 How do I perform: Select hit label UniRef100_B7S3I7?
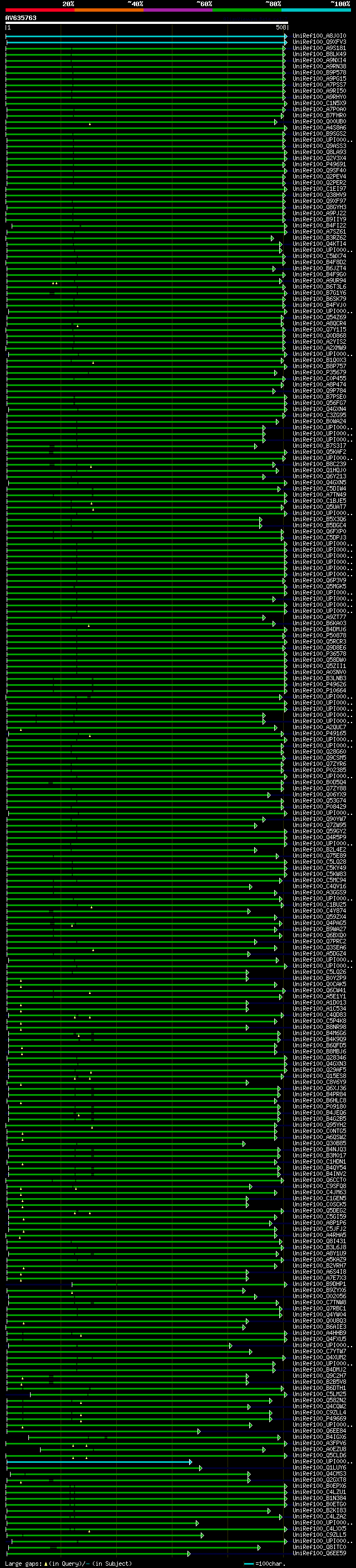pyautogui.click(x=319, y=446)
